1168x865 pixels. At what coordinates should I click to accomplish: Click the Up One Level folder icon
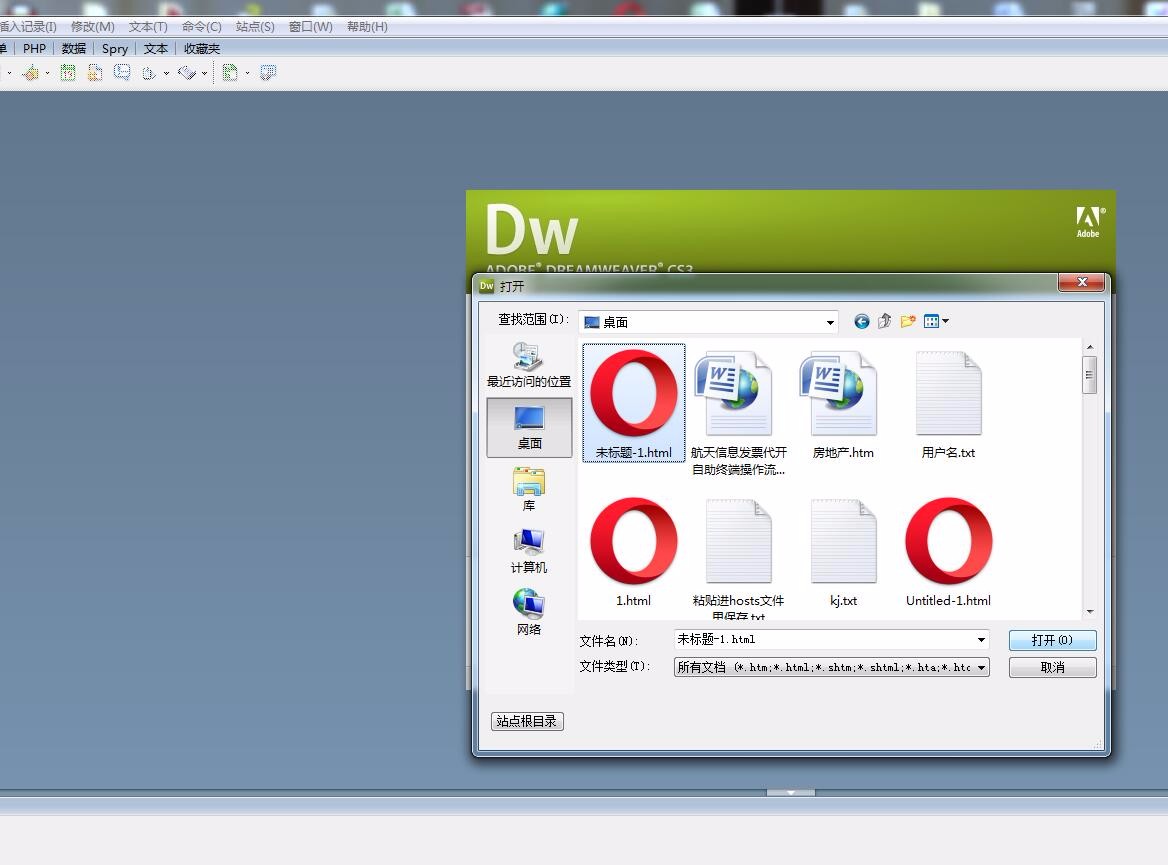click(x=884, y=321)
